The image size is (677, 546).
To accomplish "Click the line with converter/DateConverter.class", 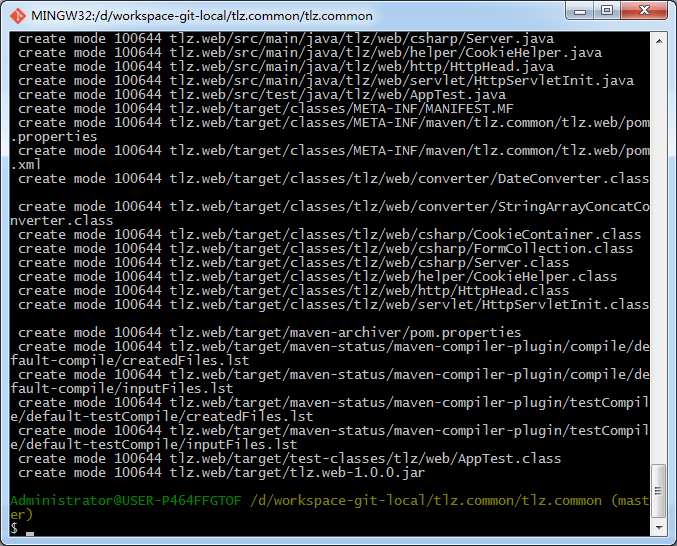I will tap(333, 179).
